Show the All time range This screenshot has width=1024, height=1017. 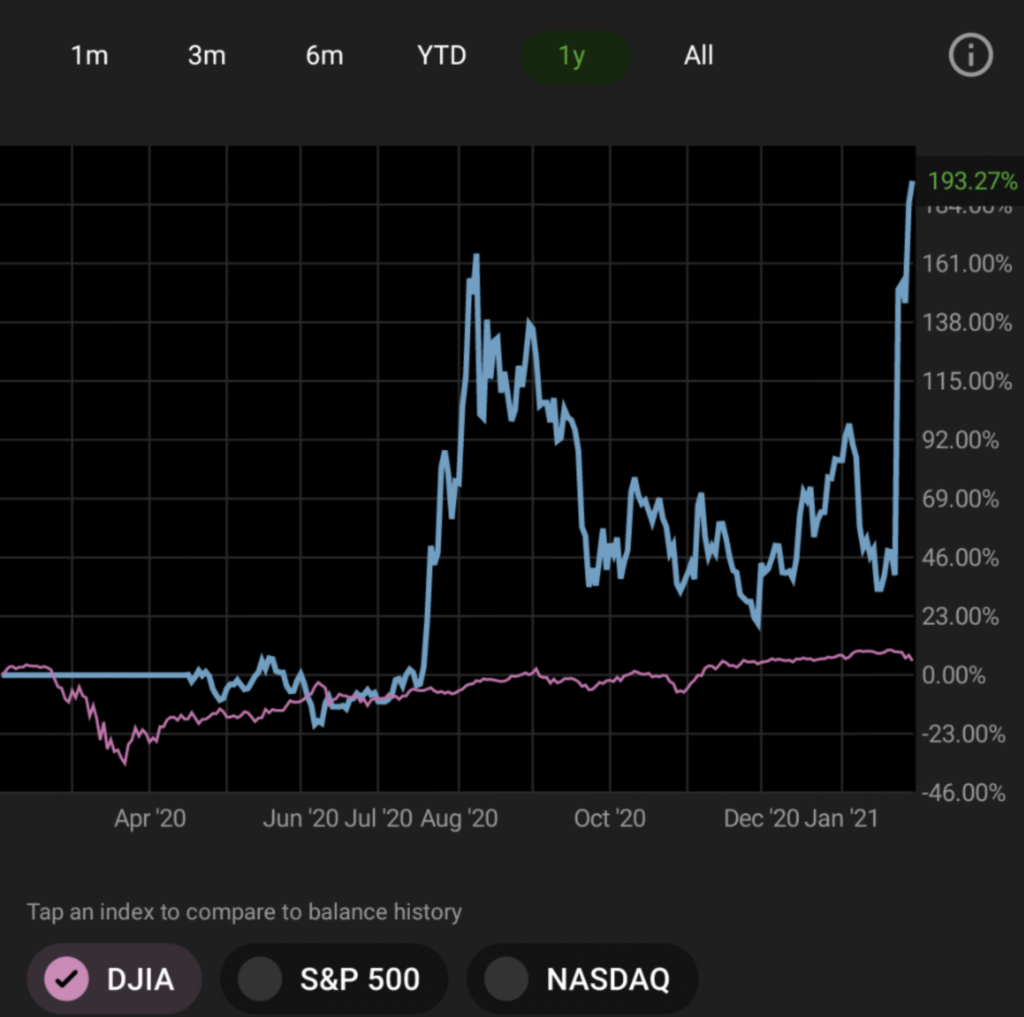click(x=698, y=56)
